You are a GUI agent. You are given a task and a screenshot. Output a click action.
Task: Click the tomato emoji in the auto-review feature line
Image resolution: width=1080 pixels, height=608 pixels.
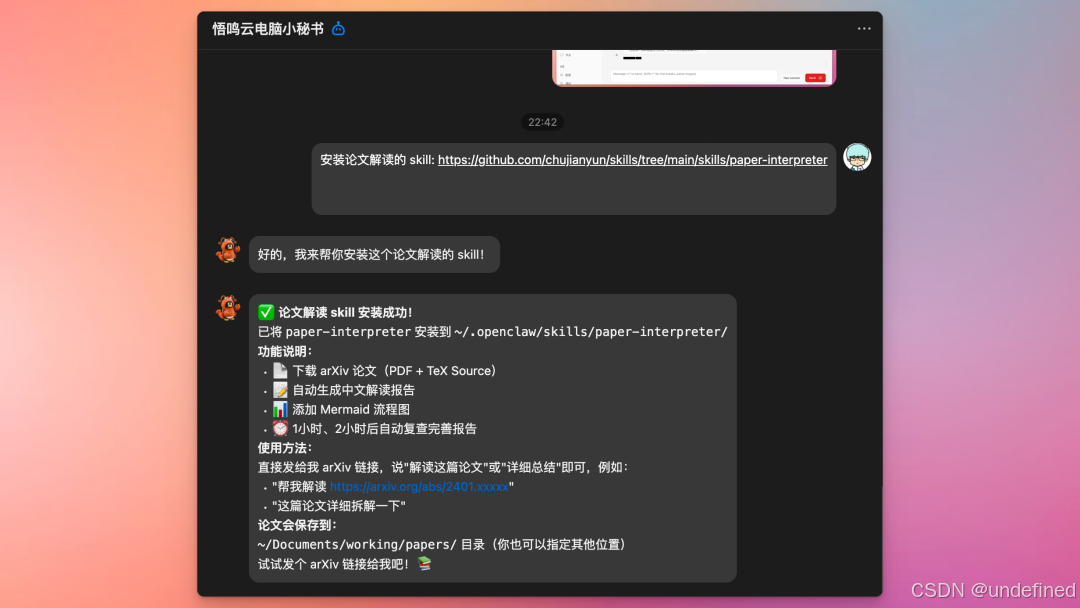(280, 428)
